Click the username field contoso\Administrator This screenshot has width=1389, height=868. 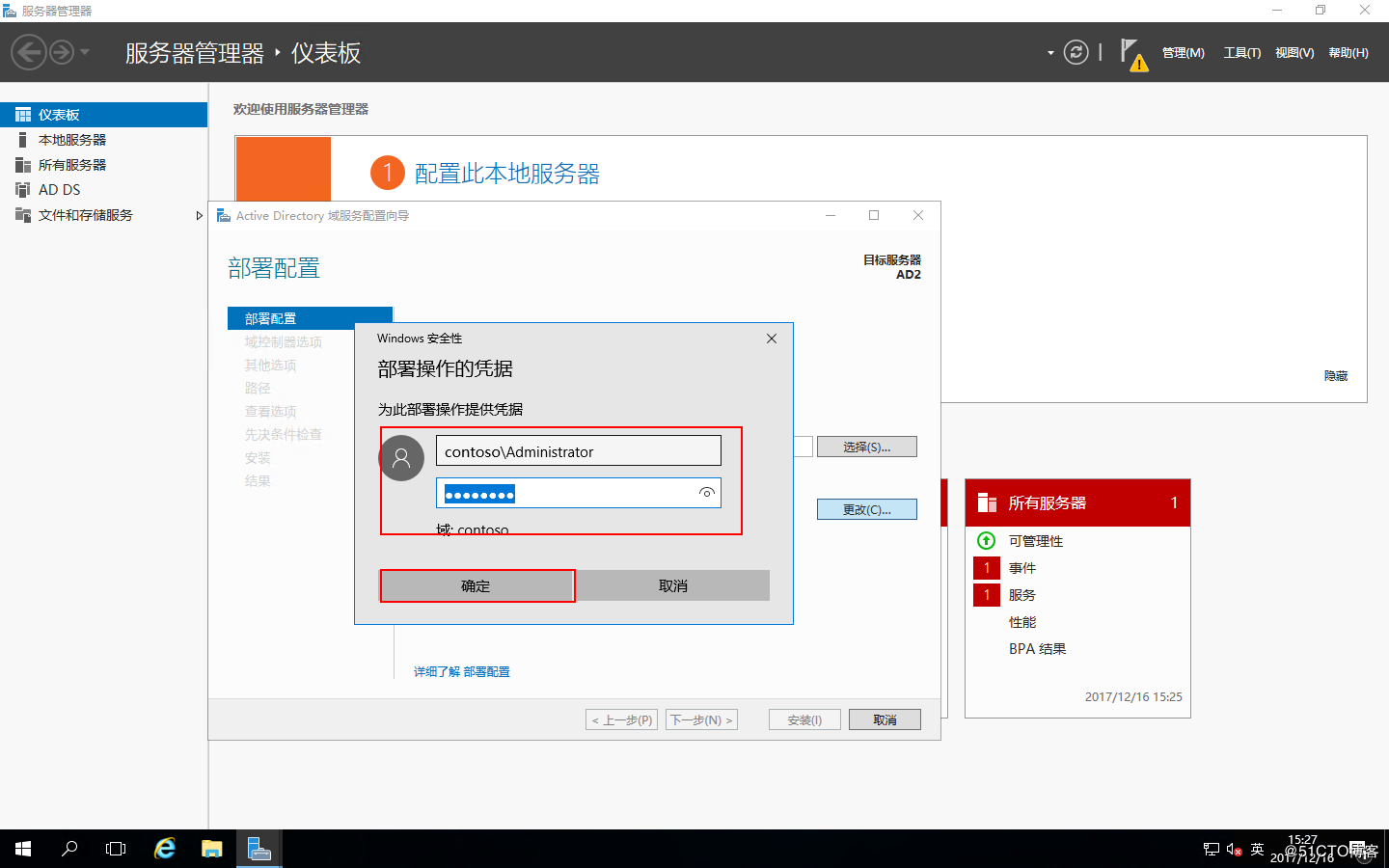pos(579,450)
